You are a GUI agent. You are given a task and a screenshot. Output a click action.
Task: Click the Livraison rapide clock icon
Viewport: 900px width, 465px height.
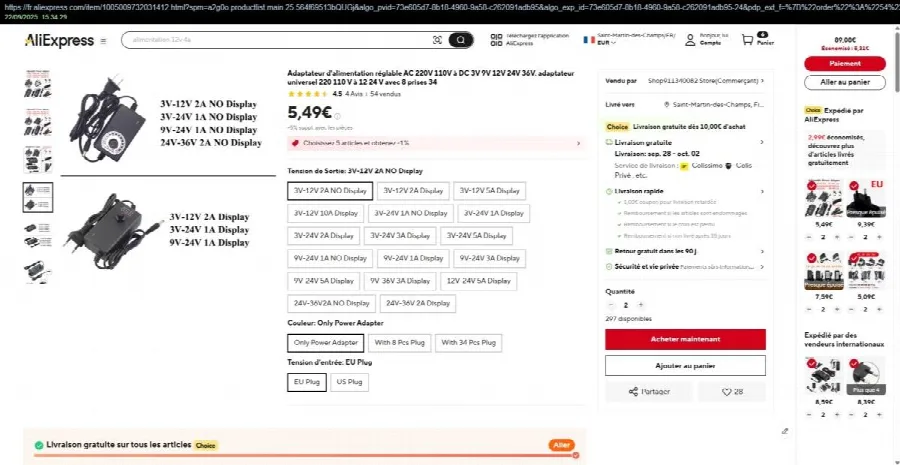pyautogui.click(x=609, y=191)
